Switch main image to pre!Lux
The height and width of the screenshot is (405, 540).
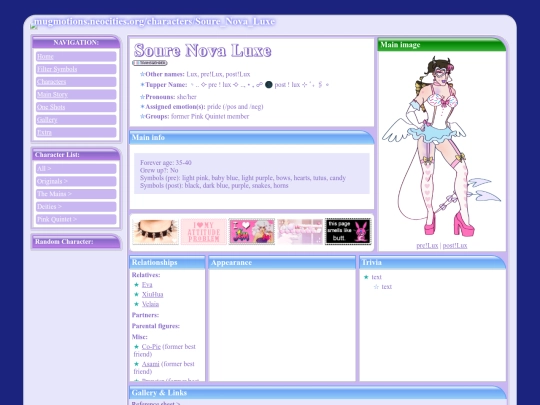click(427, 246)
